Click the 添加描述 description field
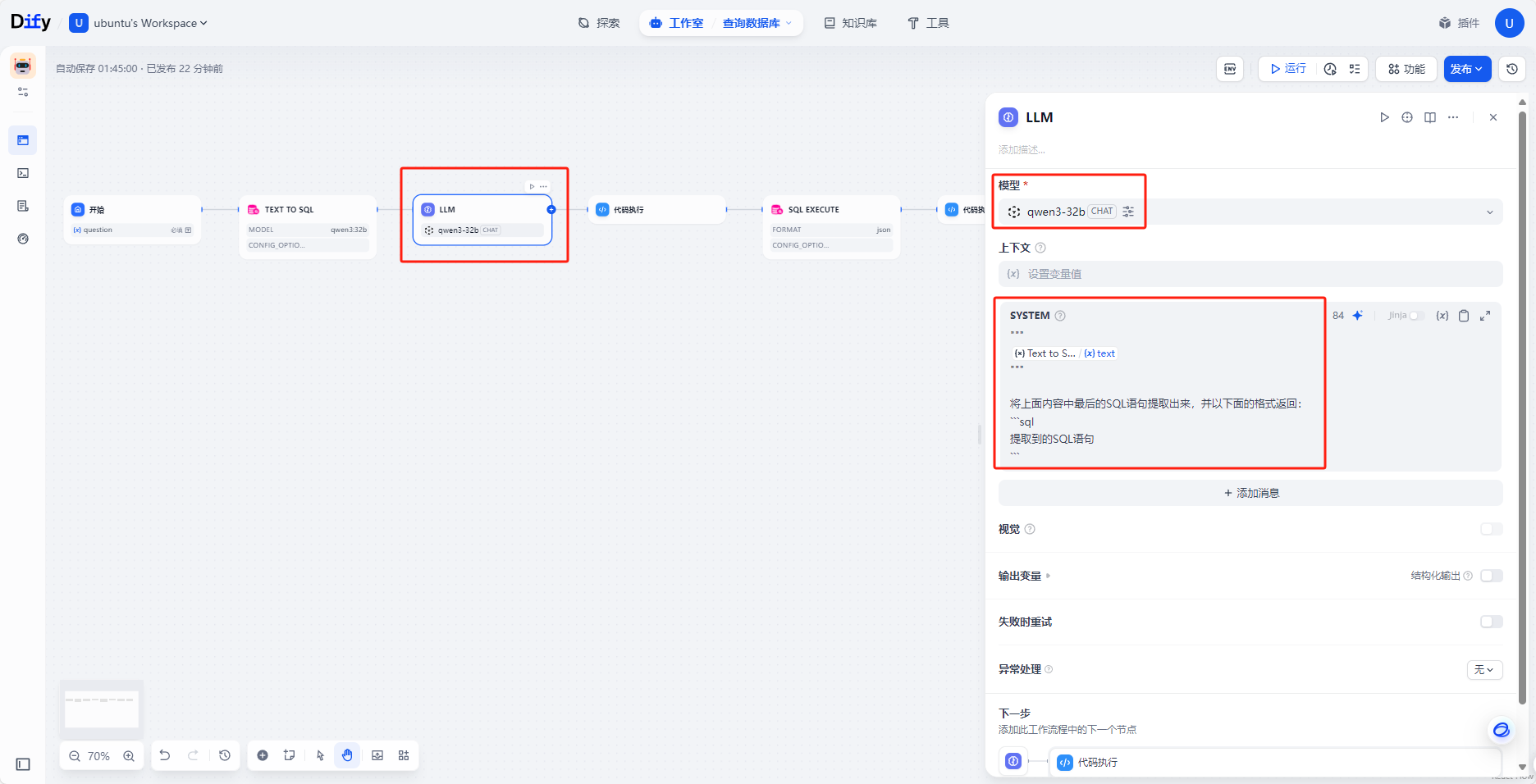This screenshot has width=1536, height=784. (x=1021, y=149)
